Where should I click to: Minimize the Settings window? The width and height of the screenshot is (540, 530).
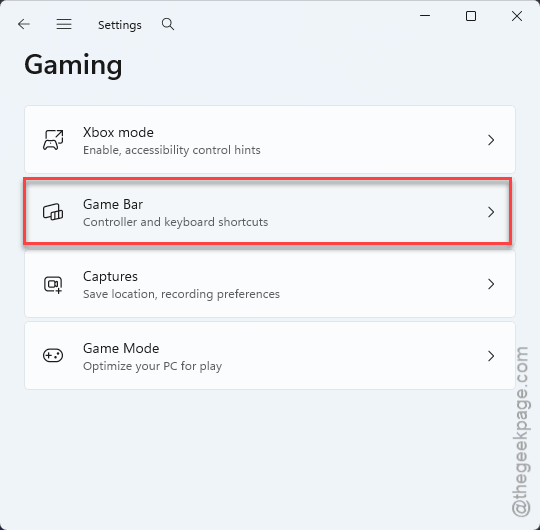point(425,15)
